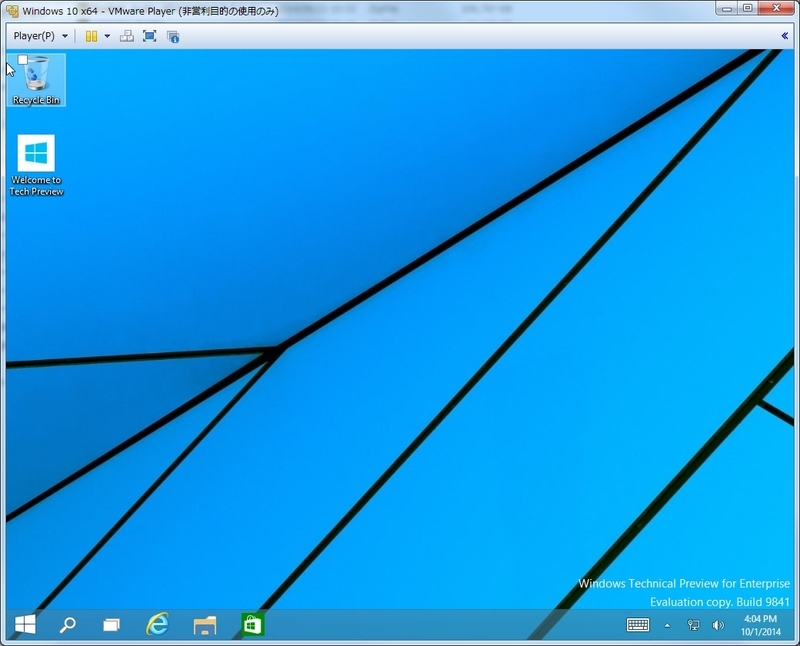Image resolution: width=800 pixels, height=646 pixels.
Task: Open the Windows Store taskbar icon
Action: click(253, 625)
